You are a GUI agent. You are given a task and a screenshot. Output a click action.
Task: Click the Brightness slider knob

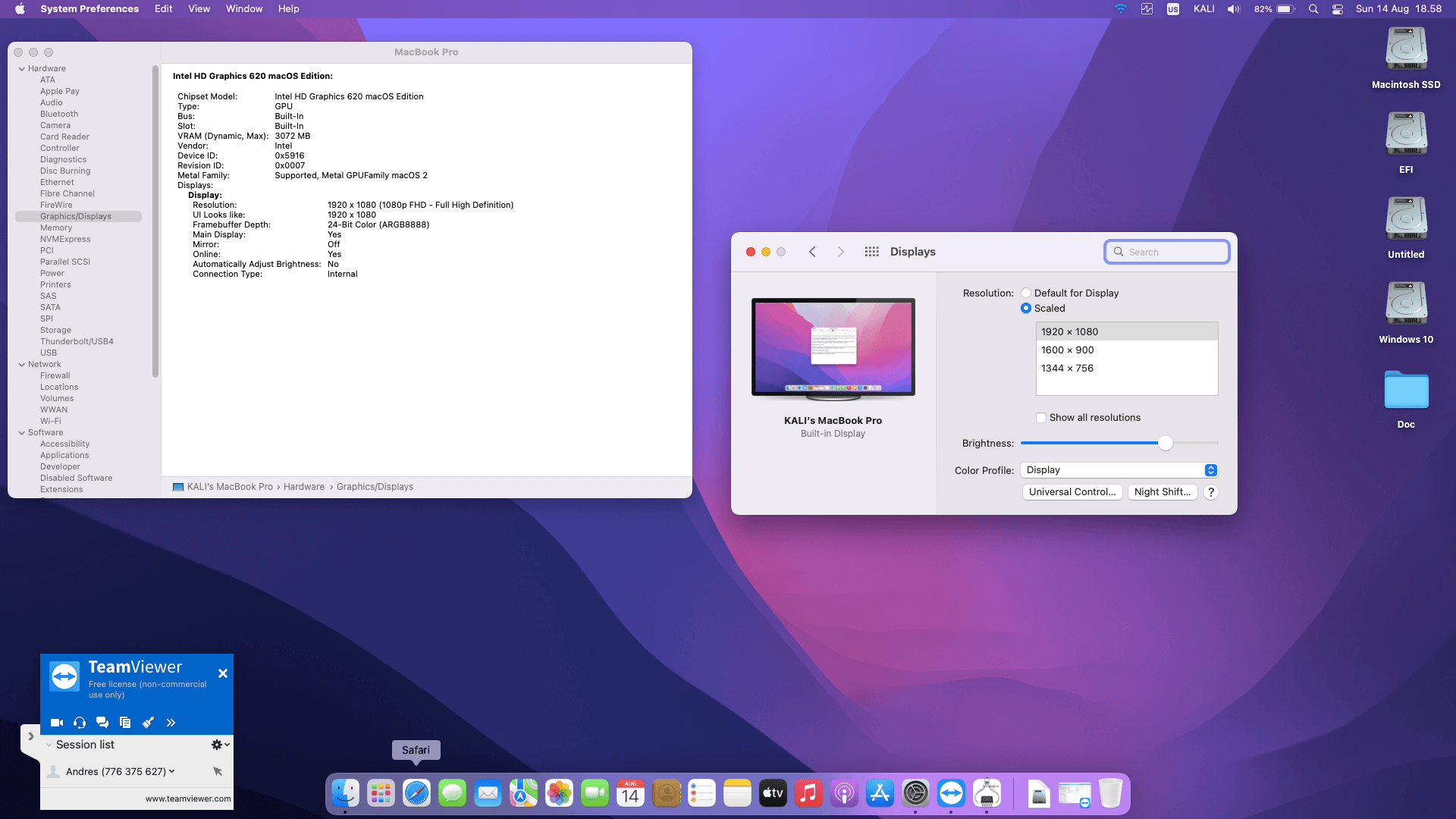coord(1166,444)
